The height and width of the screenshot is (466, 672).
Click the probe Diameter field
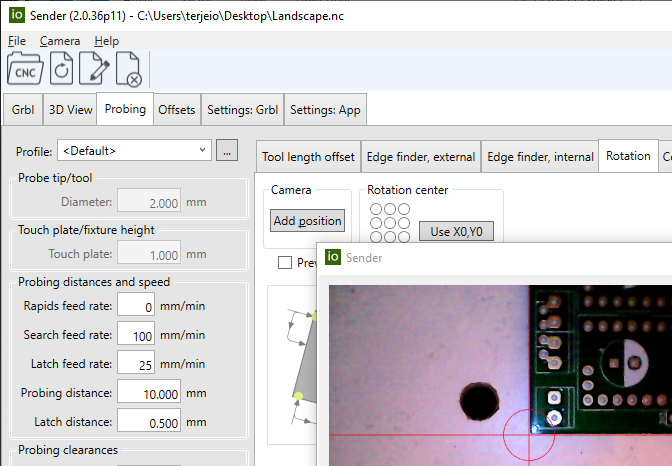click(149, 201)
